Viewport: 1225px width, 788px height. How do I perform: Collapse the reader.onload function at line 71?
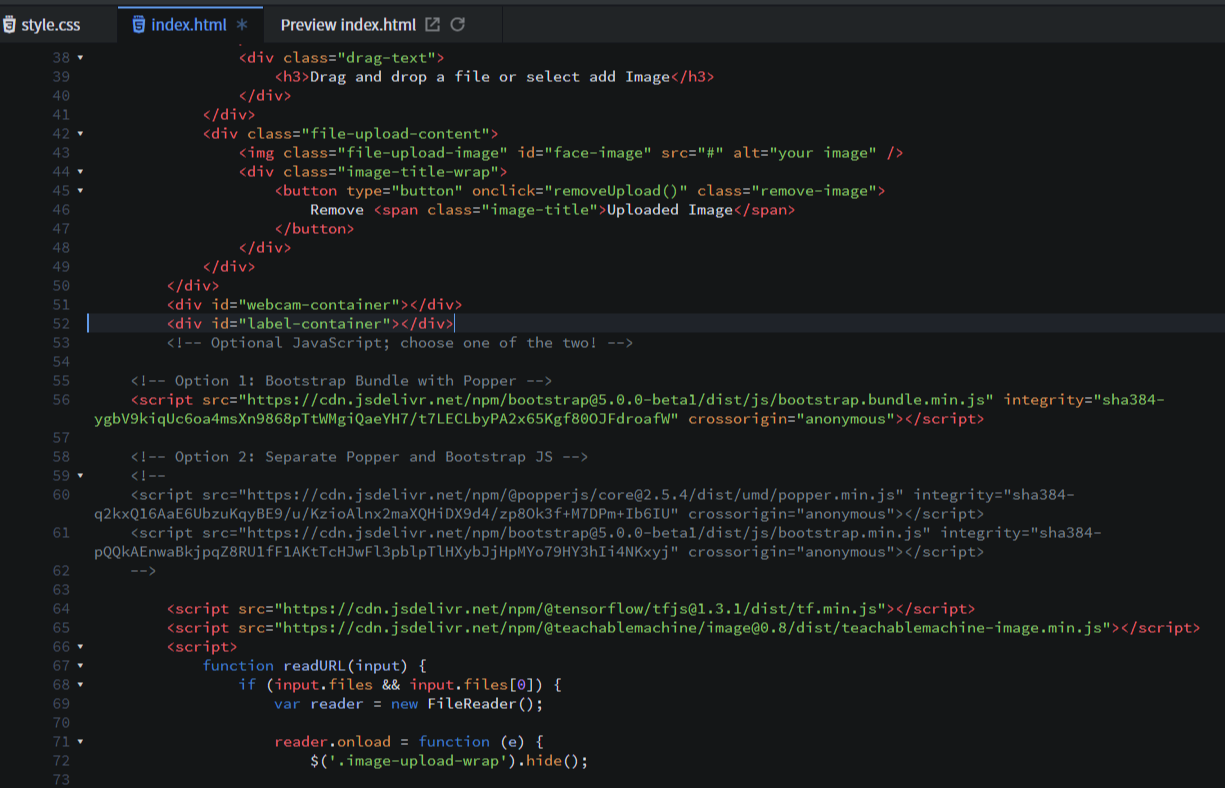click(x=80, y=742)
